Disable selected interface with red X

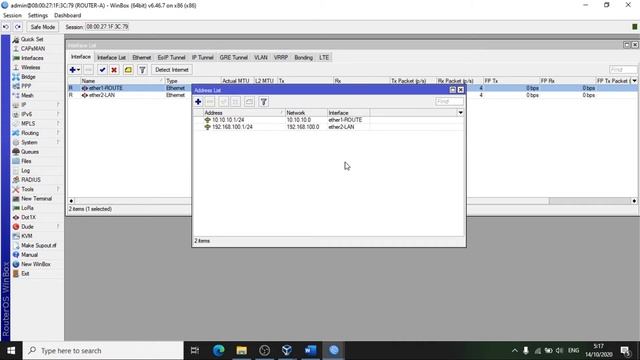(x=114, y=70)
